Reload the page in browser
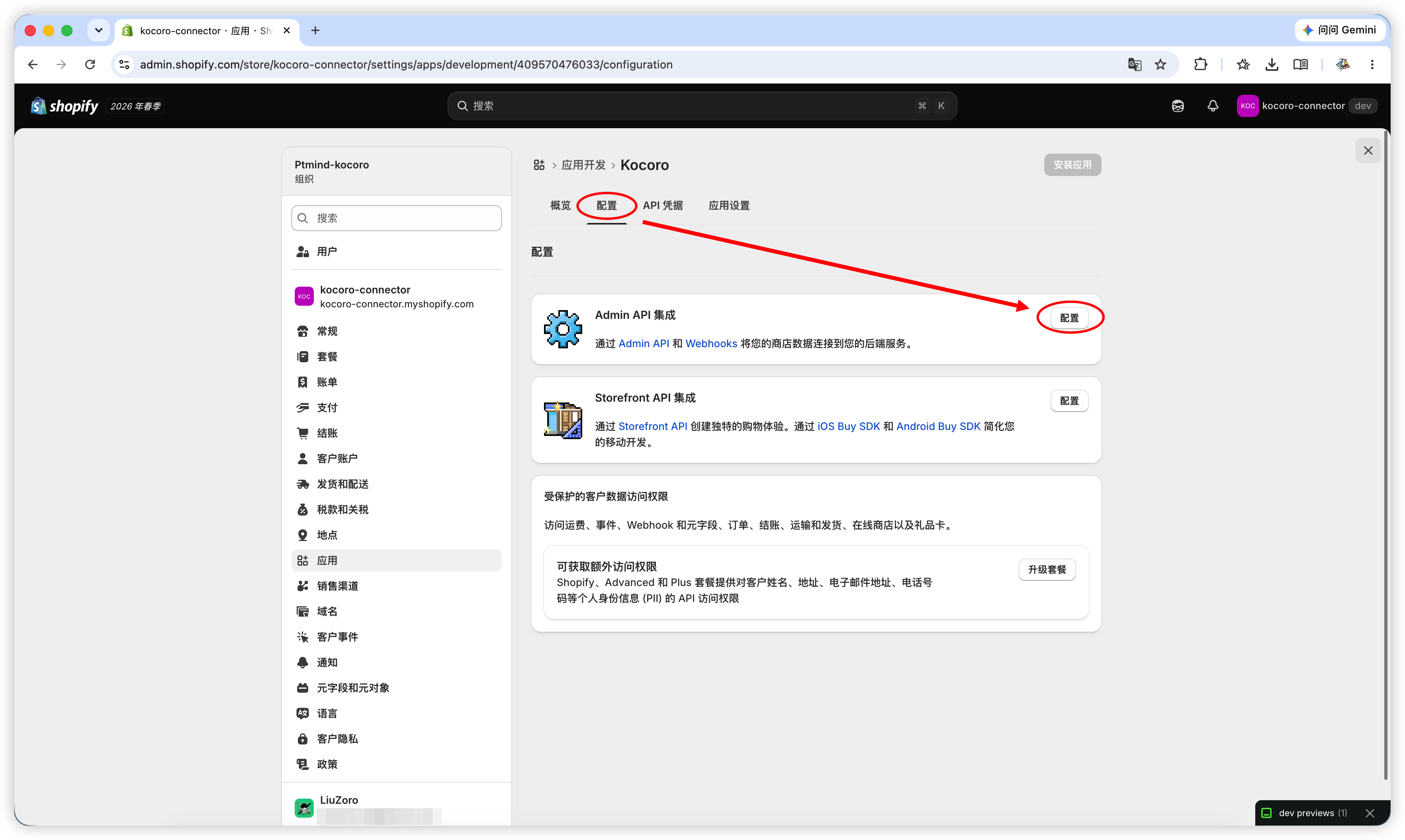The image size is (1405, 840). pos(90,64)
